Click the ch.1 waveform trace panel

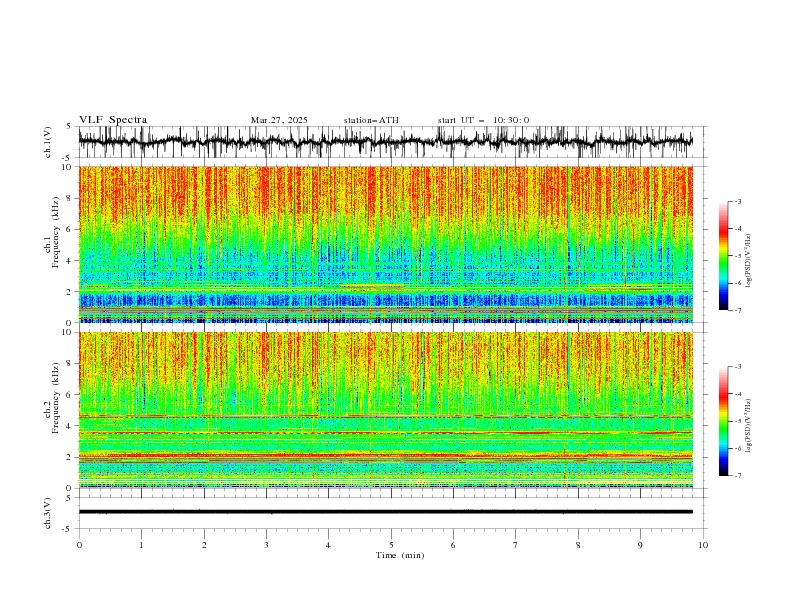click(x=386, y=142)
